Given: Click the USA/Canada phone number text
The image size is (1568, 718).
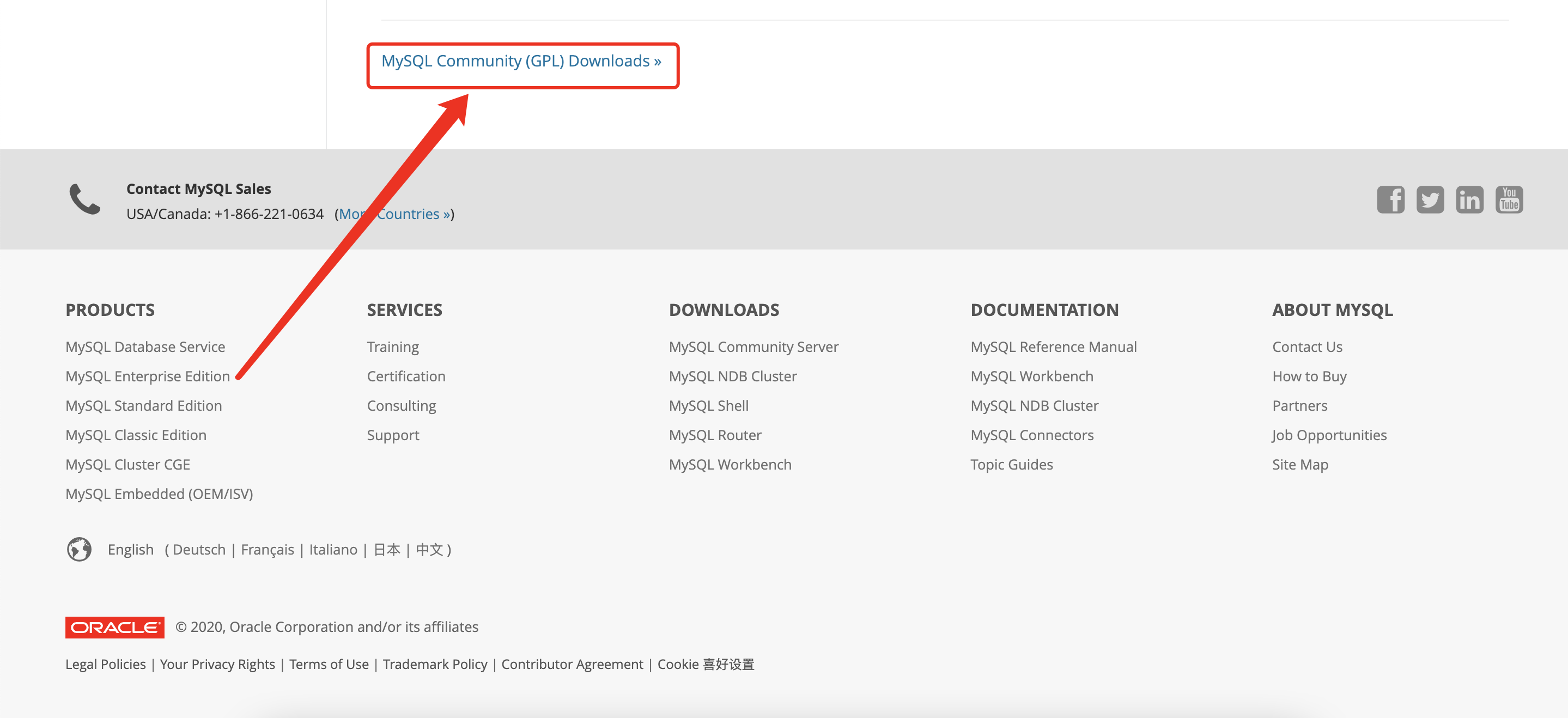Looking at the screenshot, I should (225, 214).
